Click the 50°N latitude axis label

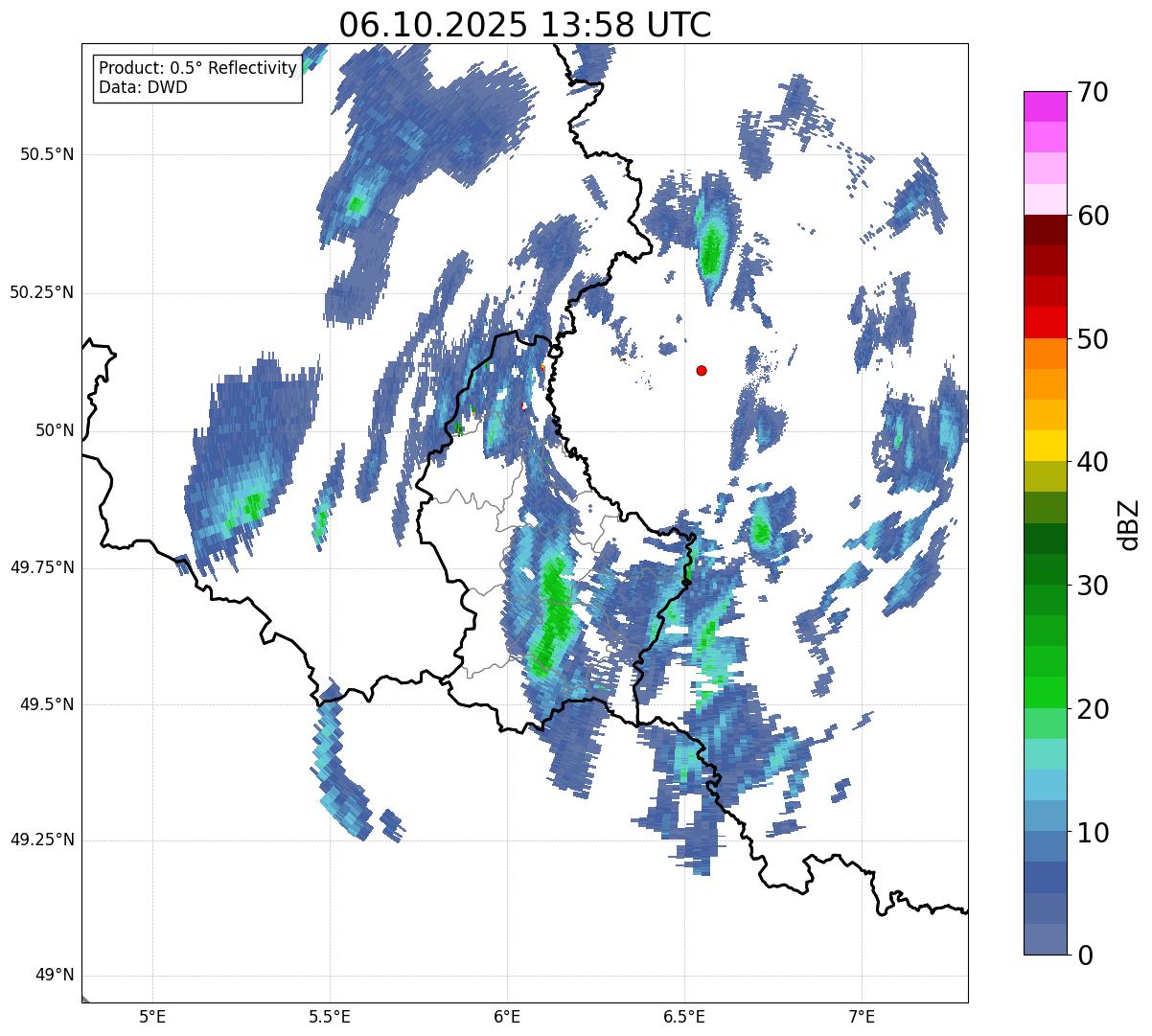click(55, 430)
